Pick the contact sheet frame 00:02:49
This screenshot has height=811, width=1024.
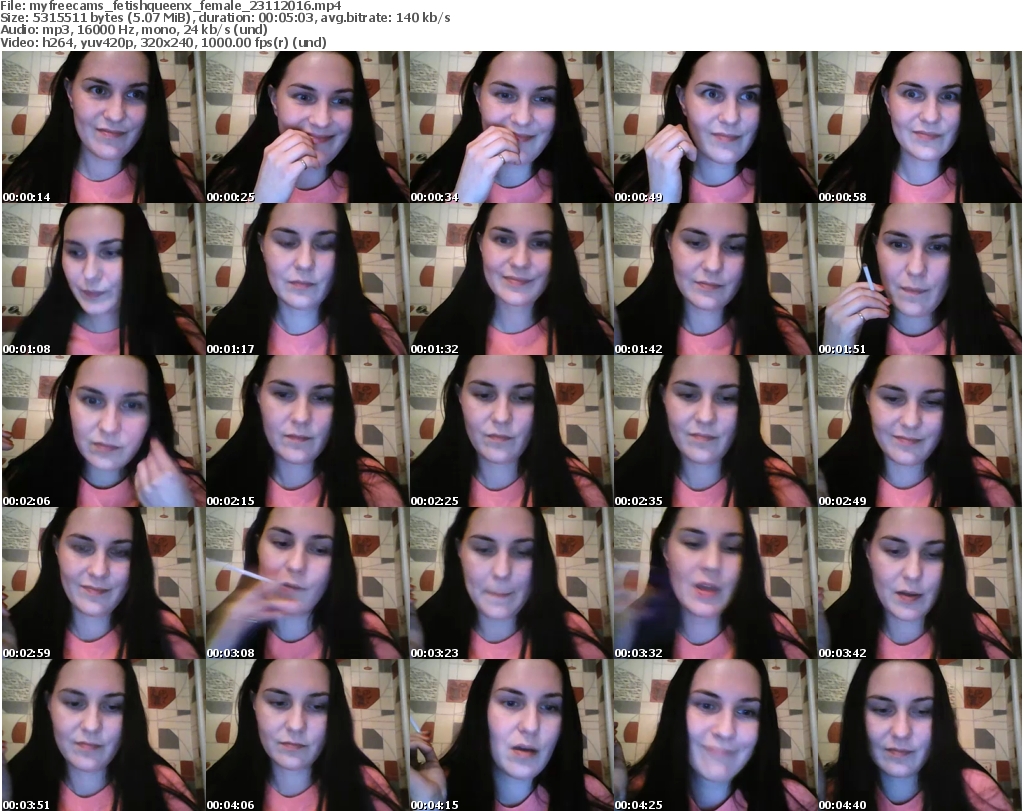click(x=919, y=432)
